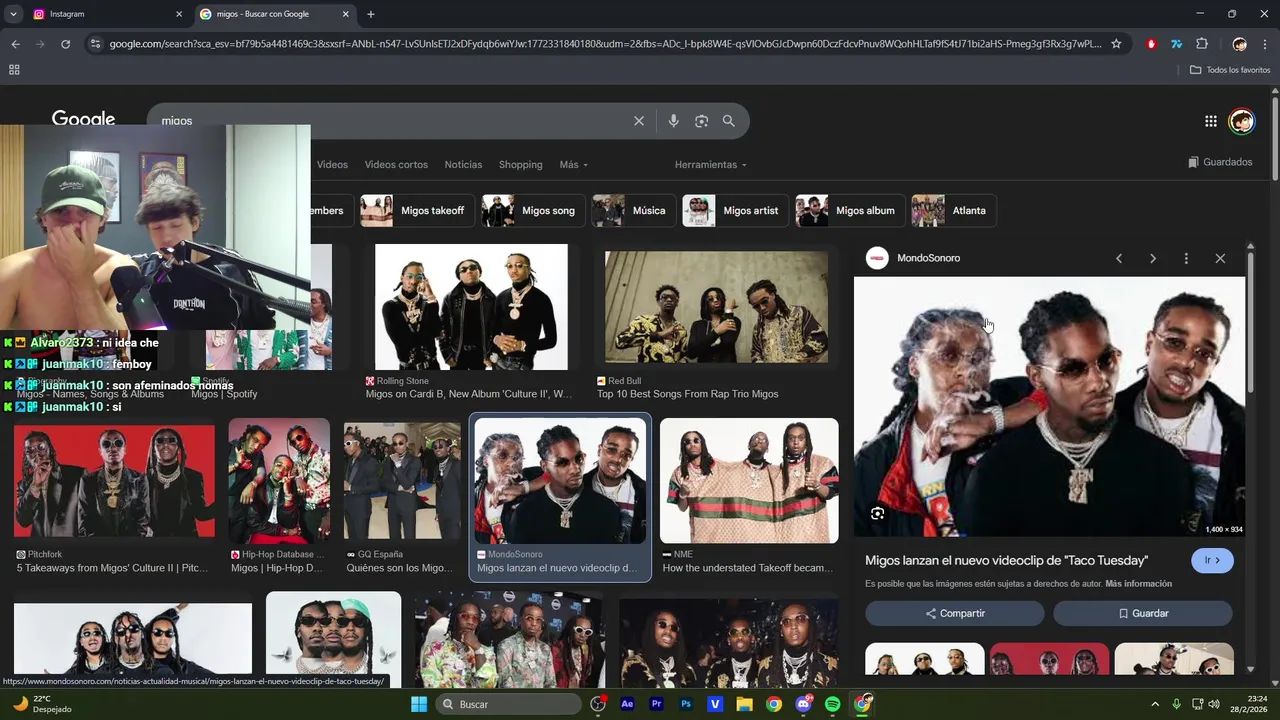Viewport: 1280px width, 720px height.
Task: Click the Ir button to visit MondoSonoro
Action: [1212, 561]
